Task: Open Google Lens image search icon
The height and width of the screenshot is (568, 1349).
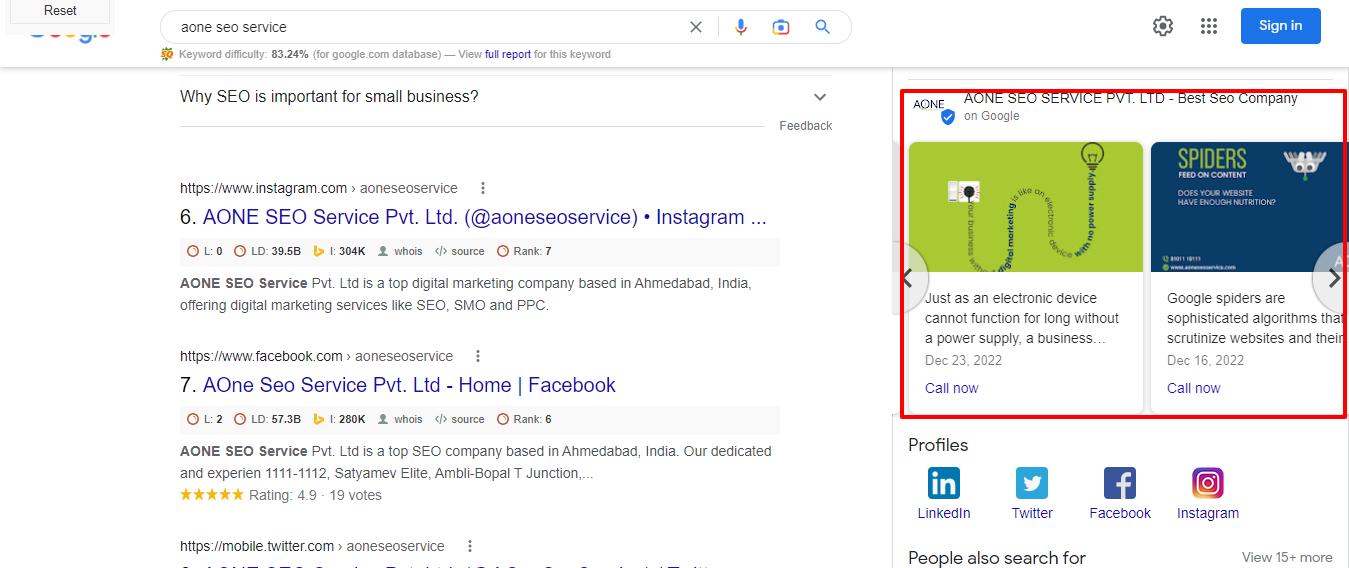Action: [x=781, y=27]
